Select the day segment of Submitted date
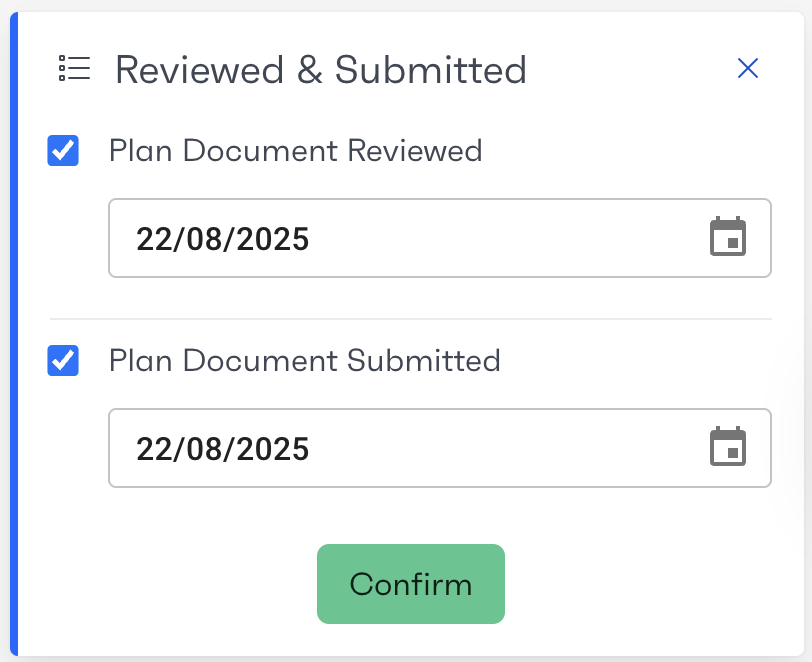This screenshot has height=662, width=812. pos(154,448)
